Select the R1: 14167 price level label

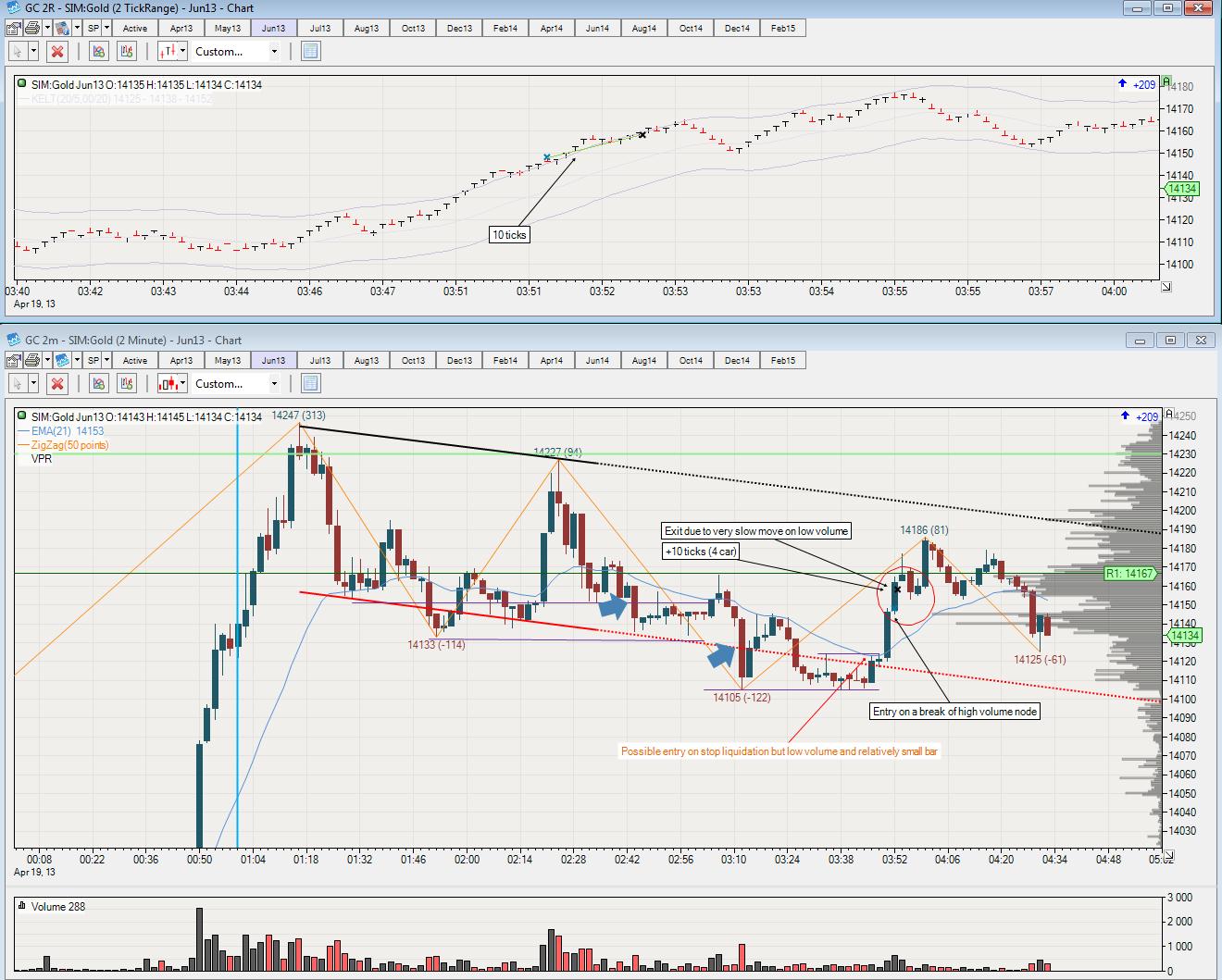tap(1129, 574)
